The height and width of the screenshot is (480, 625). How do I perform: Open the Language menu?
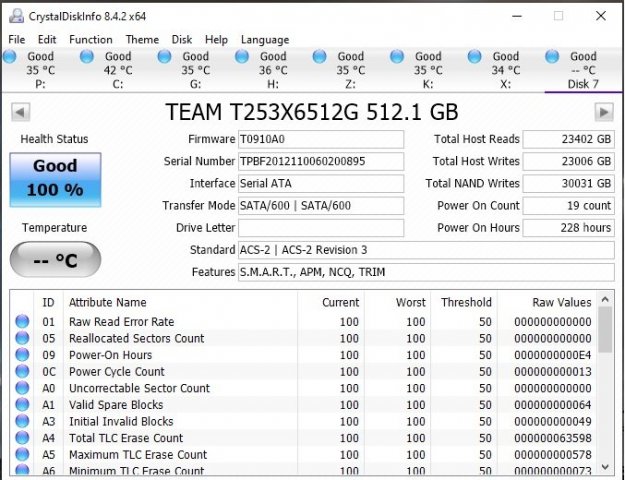pyautogui.click(x=265, y=39)
